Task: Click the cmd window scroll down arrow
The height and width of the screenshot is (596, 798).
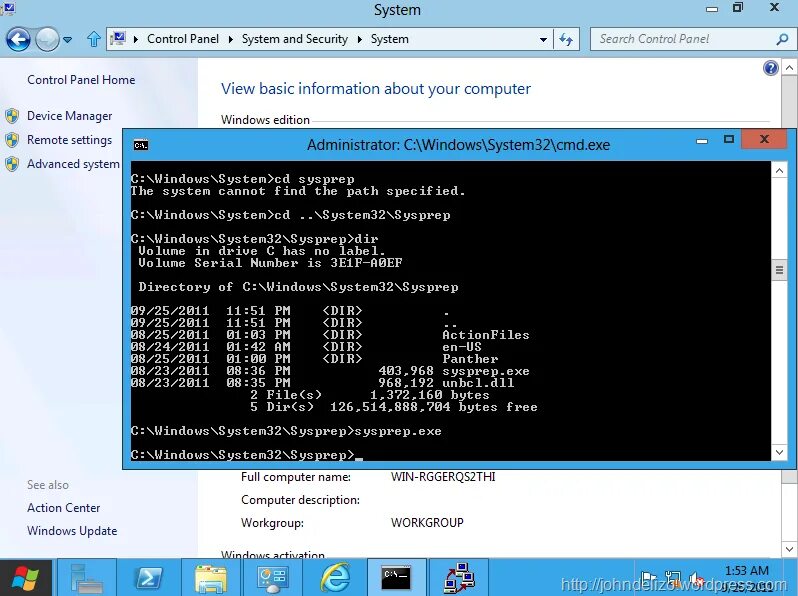Action: coord(779,452)
